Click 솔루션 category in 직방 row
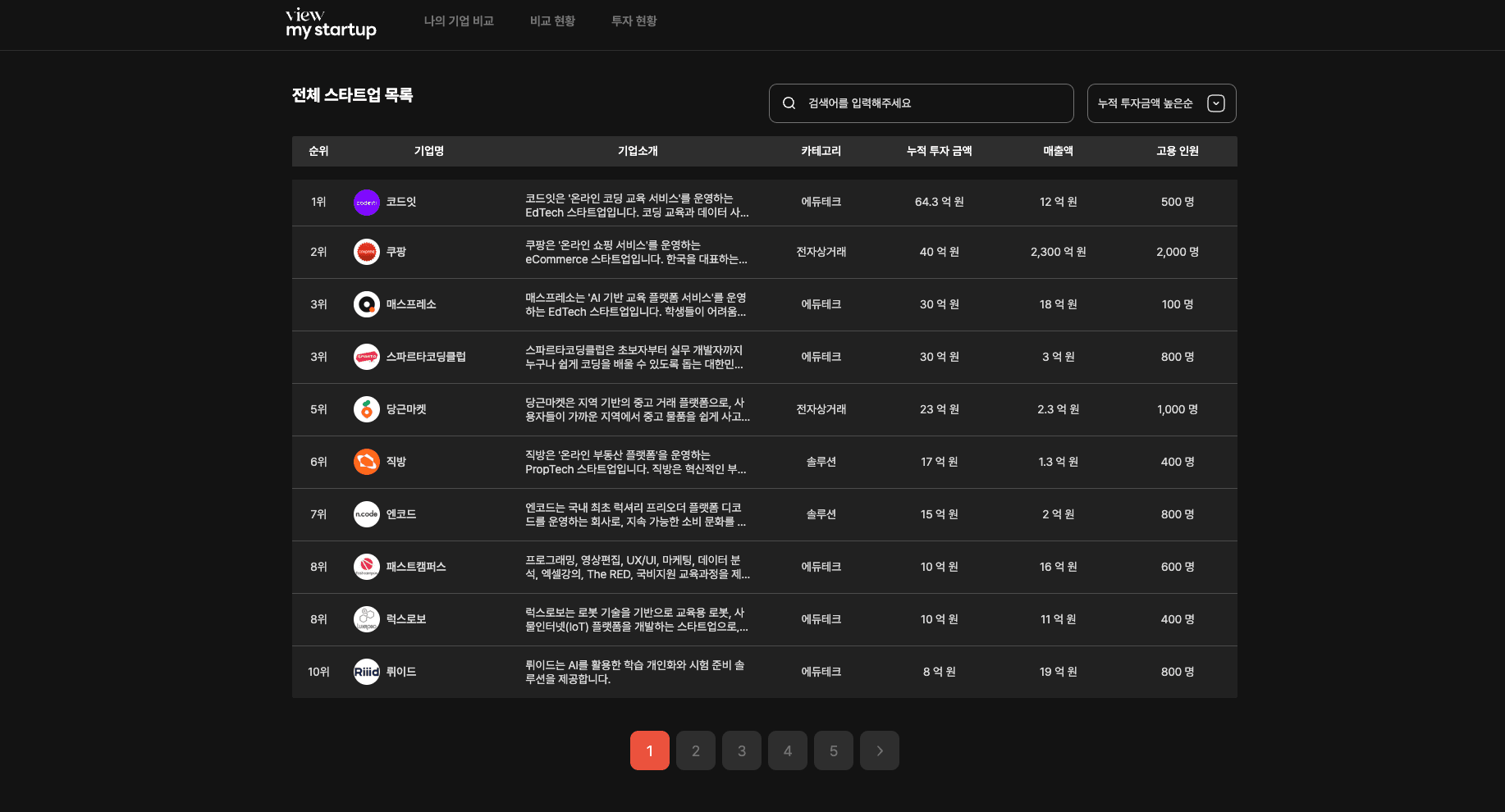Screen dimensions: 1505x812 [821, 462]
